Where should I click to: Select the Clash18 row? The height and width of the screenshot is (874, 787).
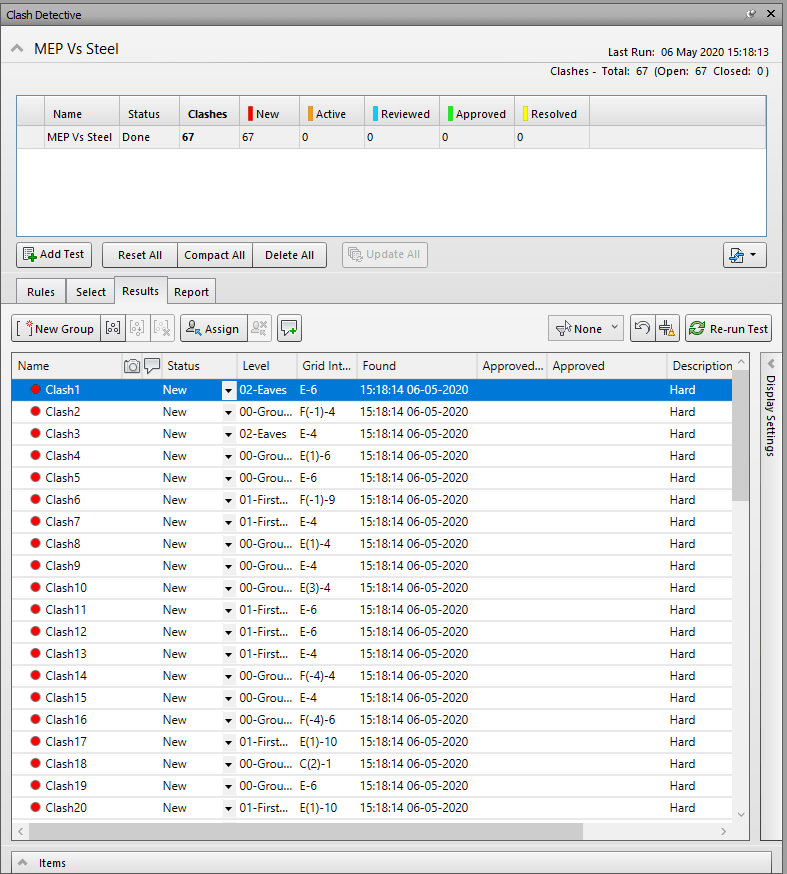372,764
